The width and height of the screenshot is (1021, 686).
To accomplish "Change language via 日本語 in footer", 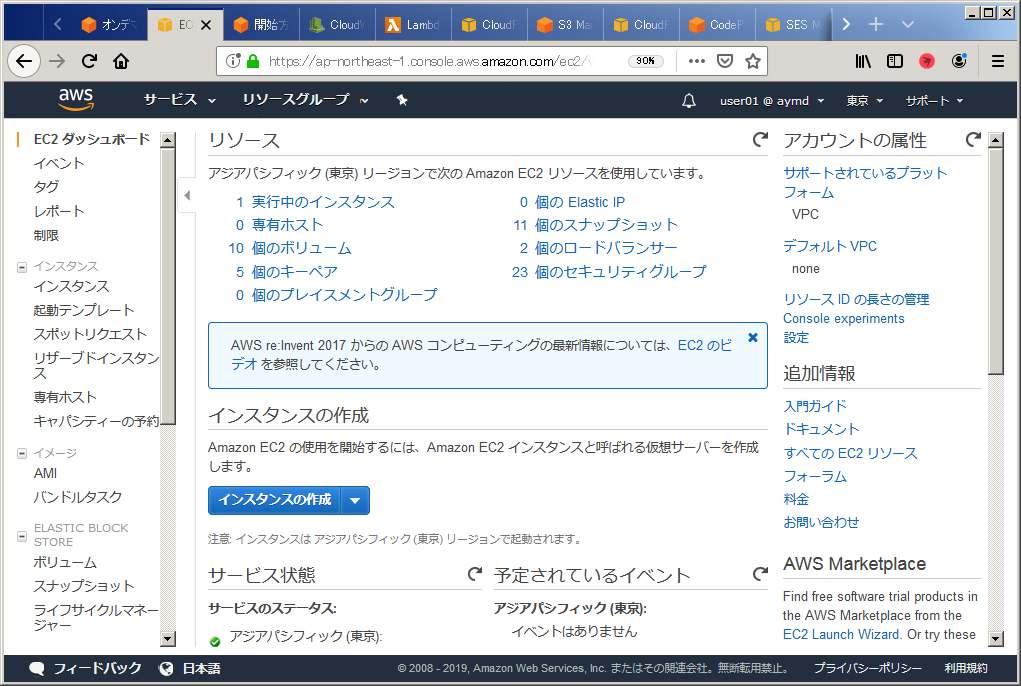I will (189, 668).
